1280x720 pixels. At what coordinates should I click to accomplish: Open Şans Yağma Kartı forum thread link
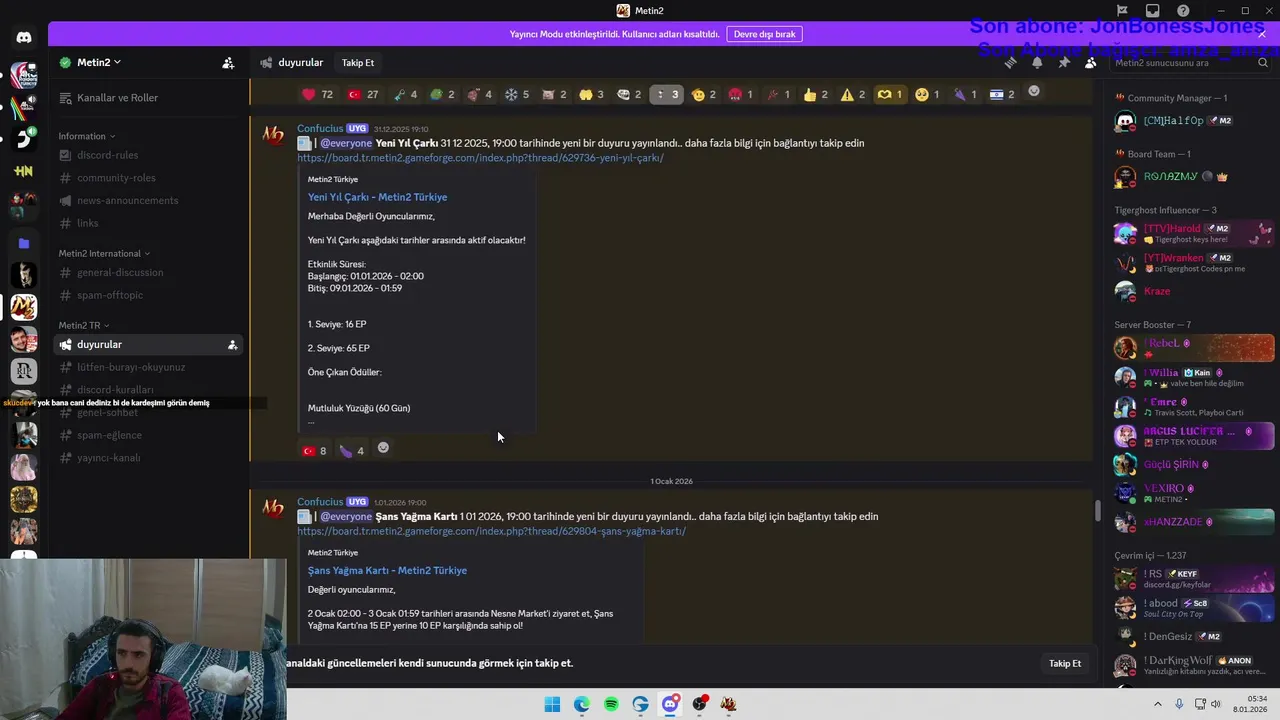[x=491, y=531]
